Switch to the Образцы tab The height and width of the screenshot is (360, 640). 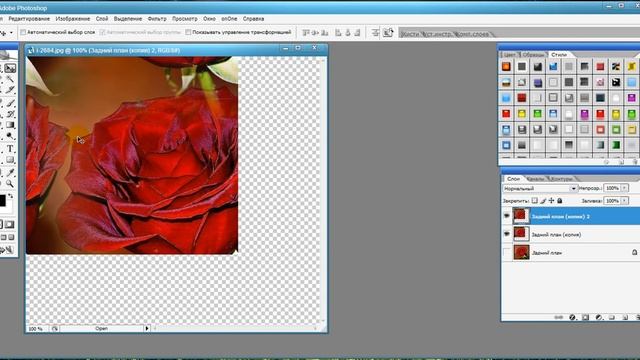coord(533,54)
